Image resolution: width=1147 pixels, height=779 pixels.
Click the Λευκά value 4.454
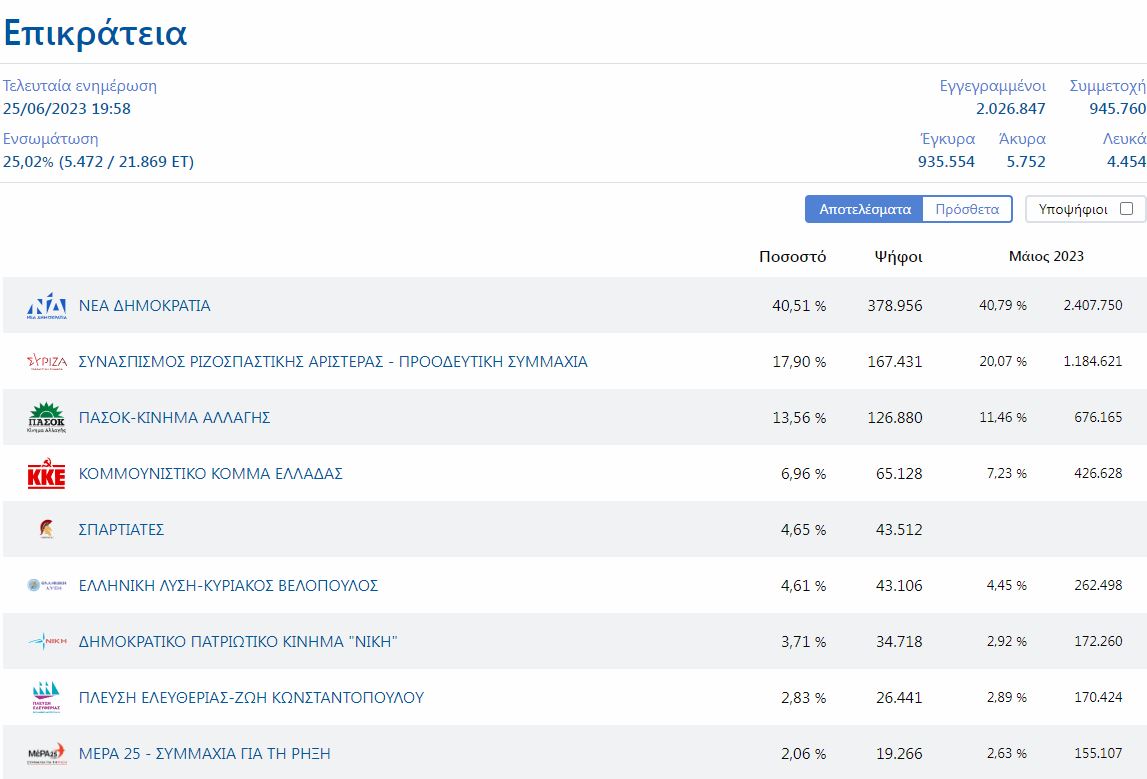click(x=1126, y=162)
